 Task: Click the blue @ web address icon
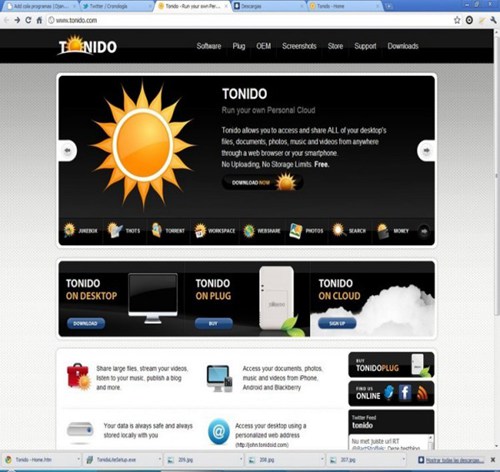tap(219, 432)
